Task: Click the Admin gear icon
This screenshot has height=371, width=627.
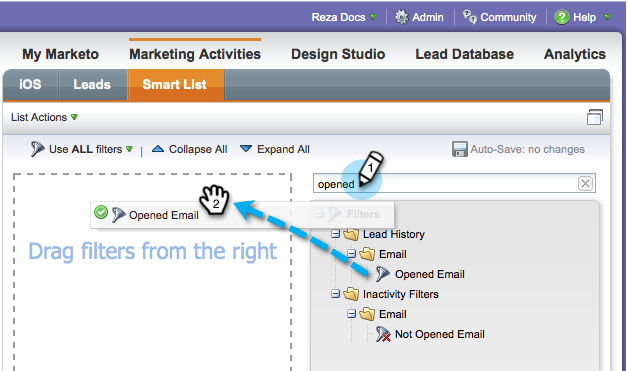Action: 401,17
